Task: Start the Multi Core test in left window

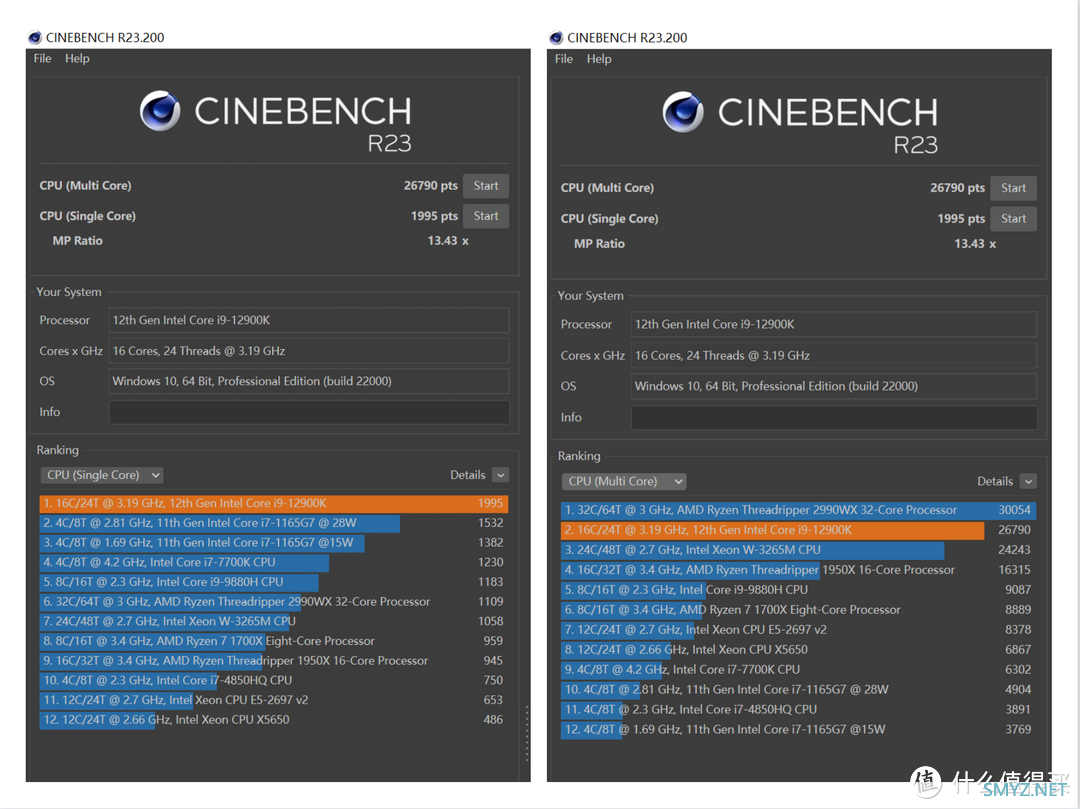Action: point(486,186)
